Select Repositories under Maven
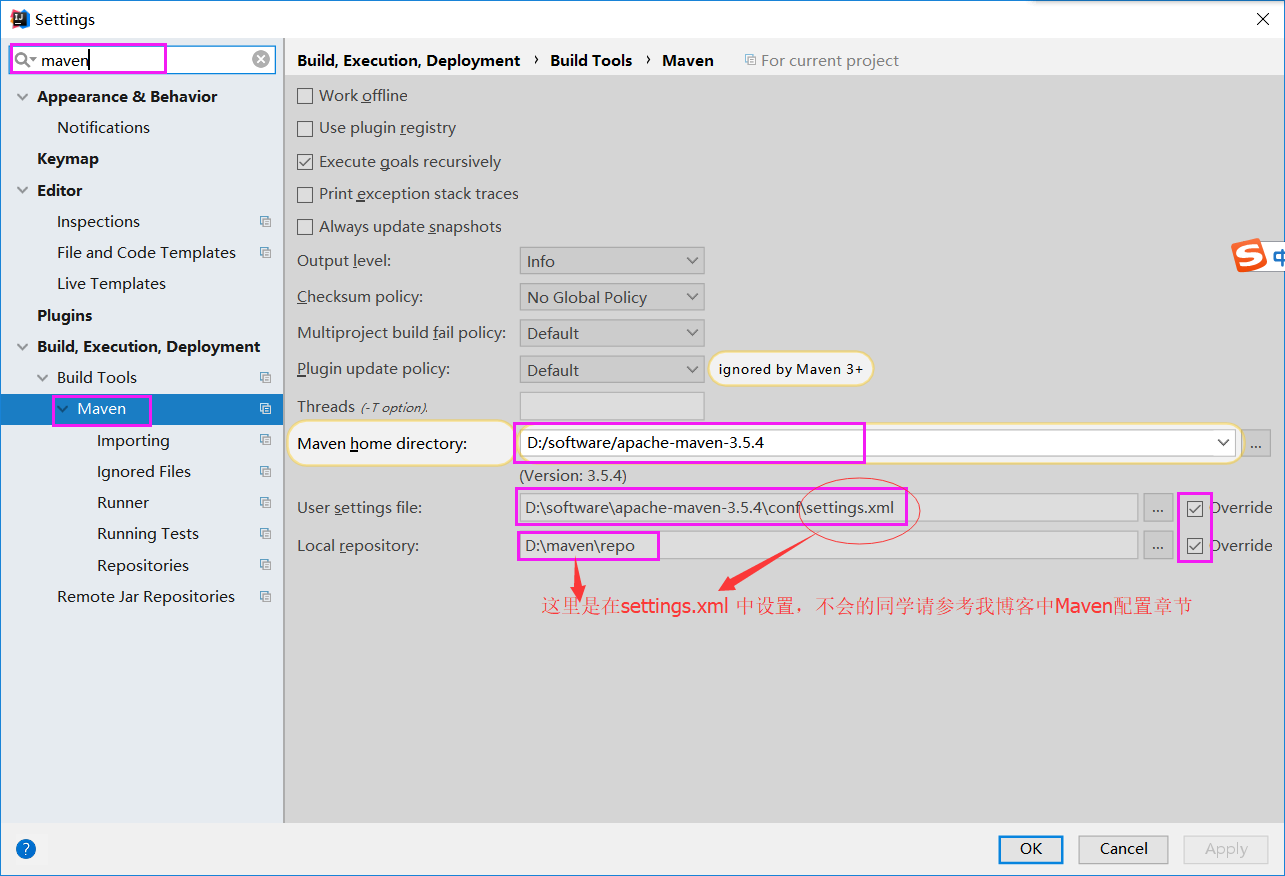This screenshot has height=876, width=1285. [143, 565]
